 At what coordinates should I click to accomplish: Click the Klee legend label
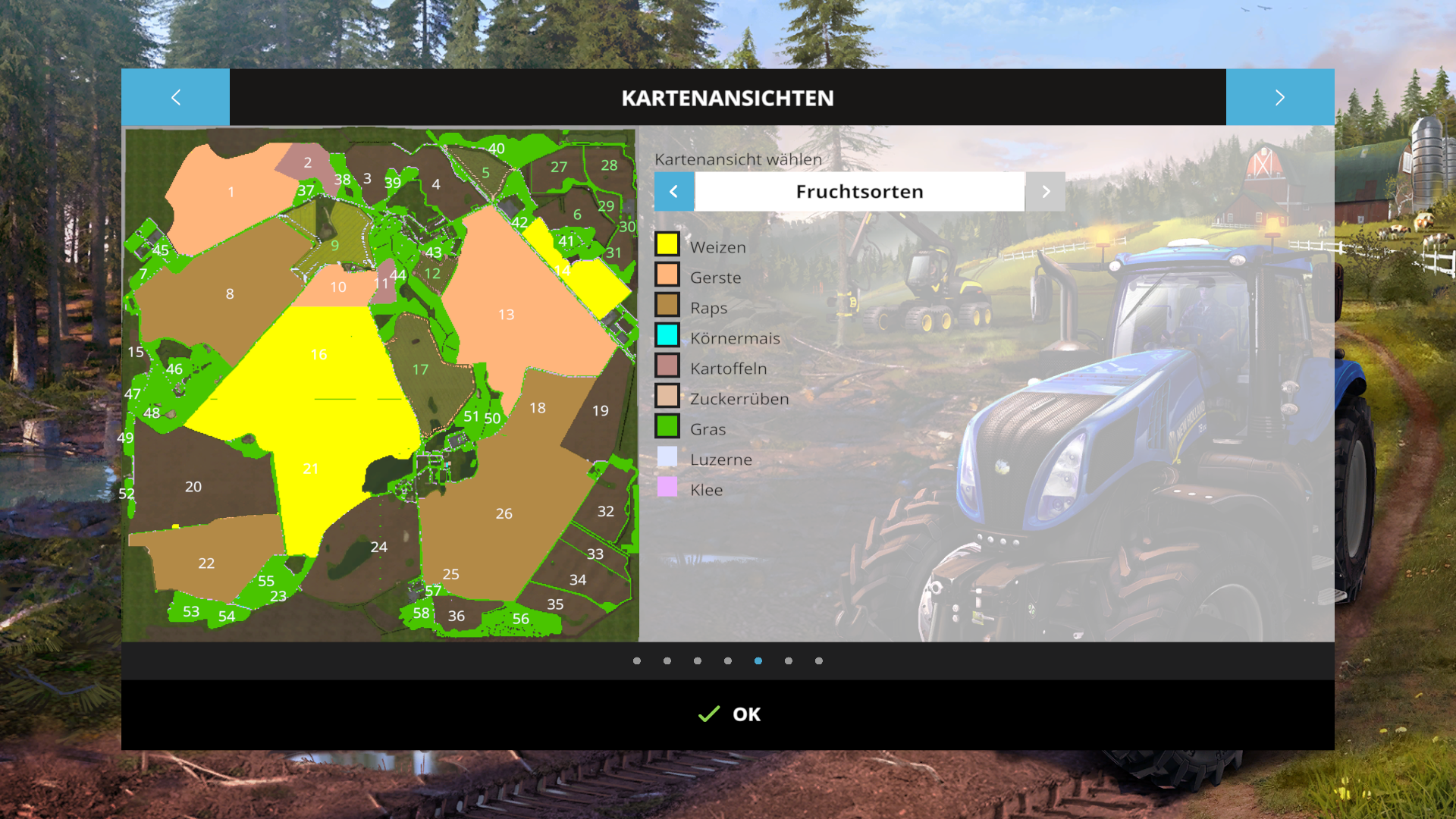point(707,490)
